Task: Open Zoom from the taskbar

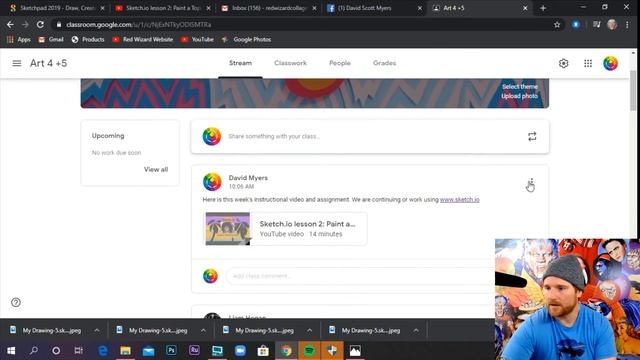Action: [x=240, y=351]
